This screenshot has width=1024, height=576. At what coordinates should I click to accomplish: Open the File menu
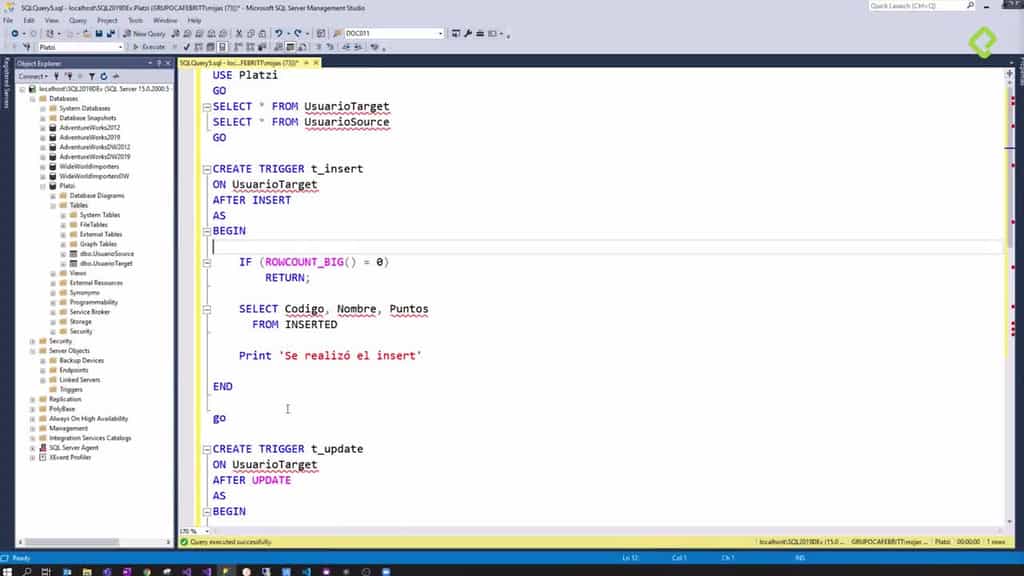[8, 20]
